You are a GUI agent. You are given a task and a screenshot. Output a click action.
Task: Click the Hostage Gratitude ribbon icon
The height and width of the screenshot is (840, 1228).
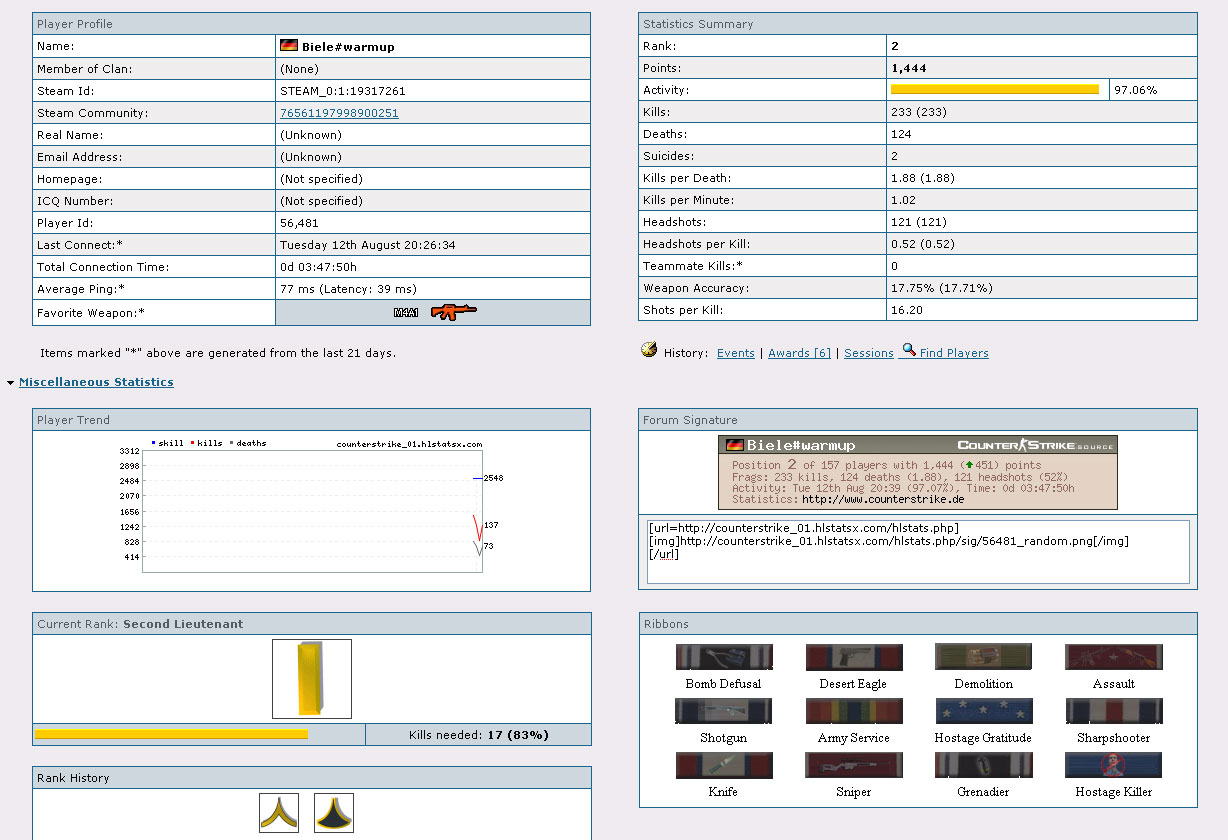(983, 711)
